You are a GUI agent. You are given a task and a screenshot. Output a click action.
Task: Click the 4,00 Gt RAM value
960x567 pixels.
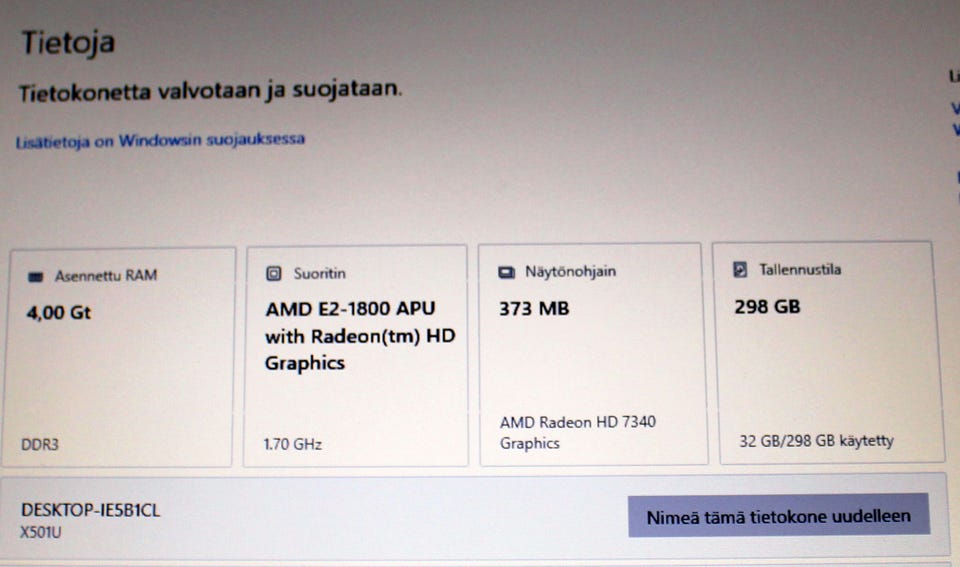click(59, 313)
